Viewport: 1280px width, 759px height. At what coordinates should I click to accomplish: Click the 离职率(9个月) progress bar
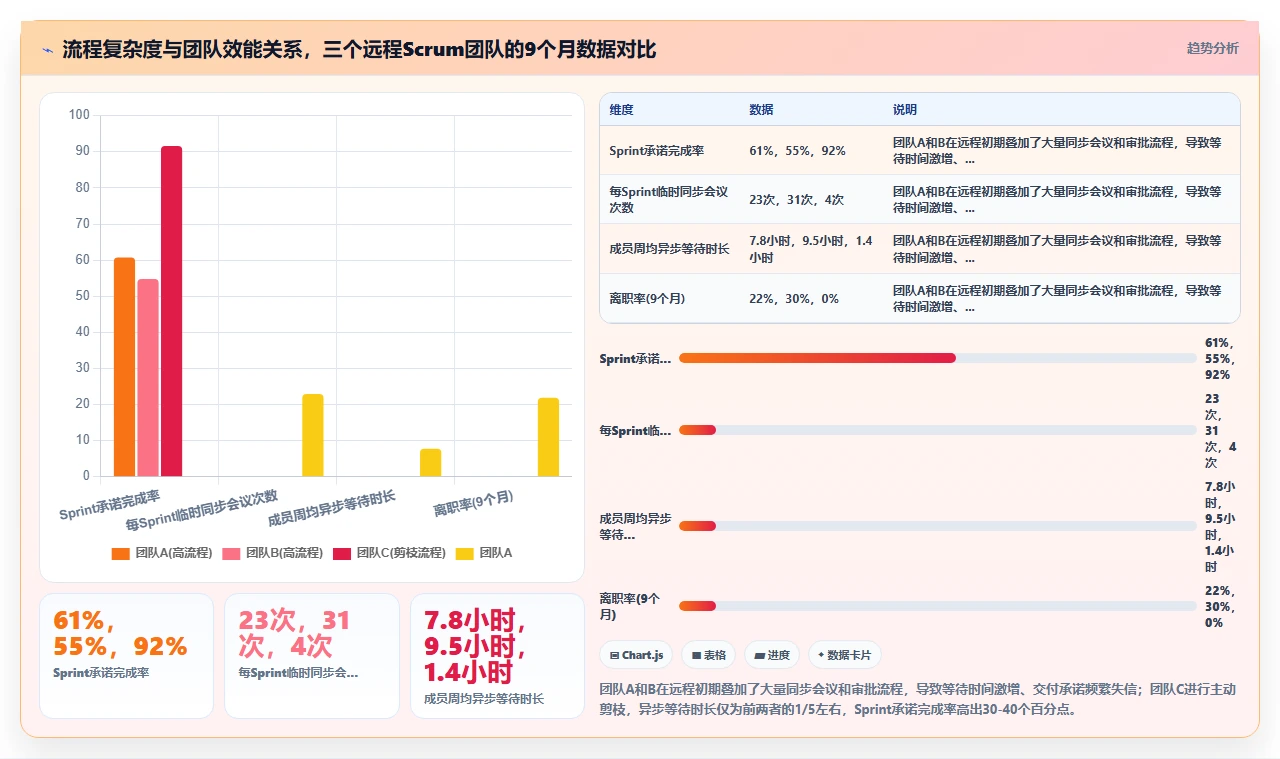[937, 606]
